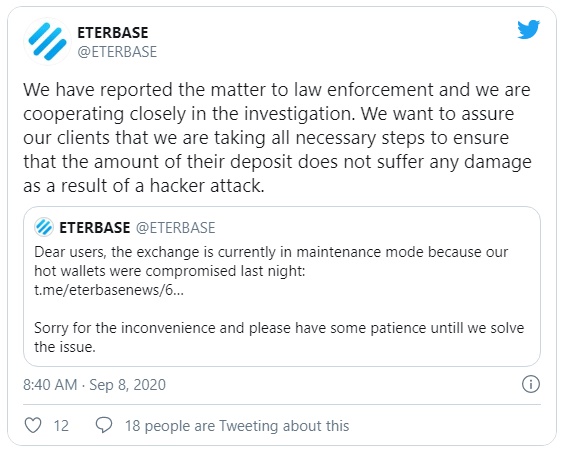The height and width of the screenshot is (453, 565).
Task: Click the like count 12
Action: (61, 426)
